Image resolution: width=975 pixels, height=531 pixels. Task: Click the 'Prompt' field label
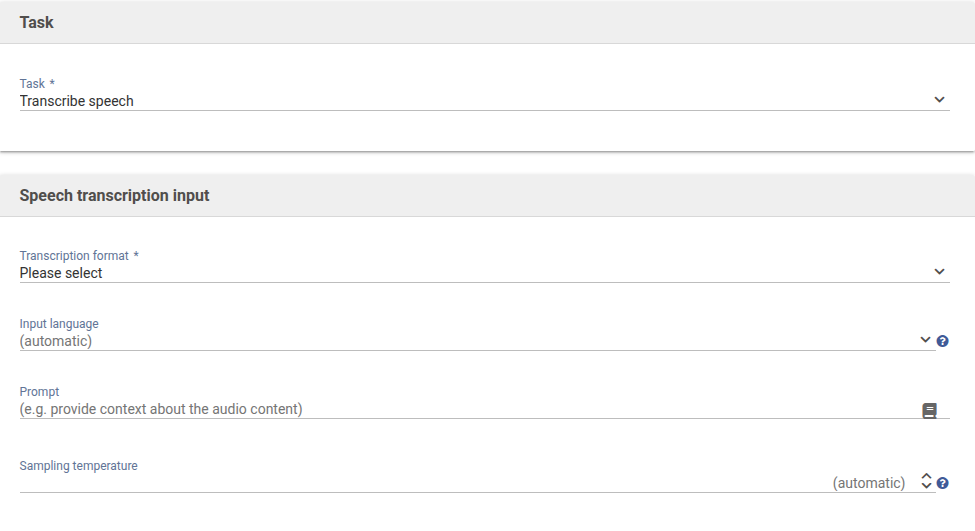tap(40, 392)
